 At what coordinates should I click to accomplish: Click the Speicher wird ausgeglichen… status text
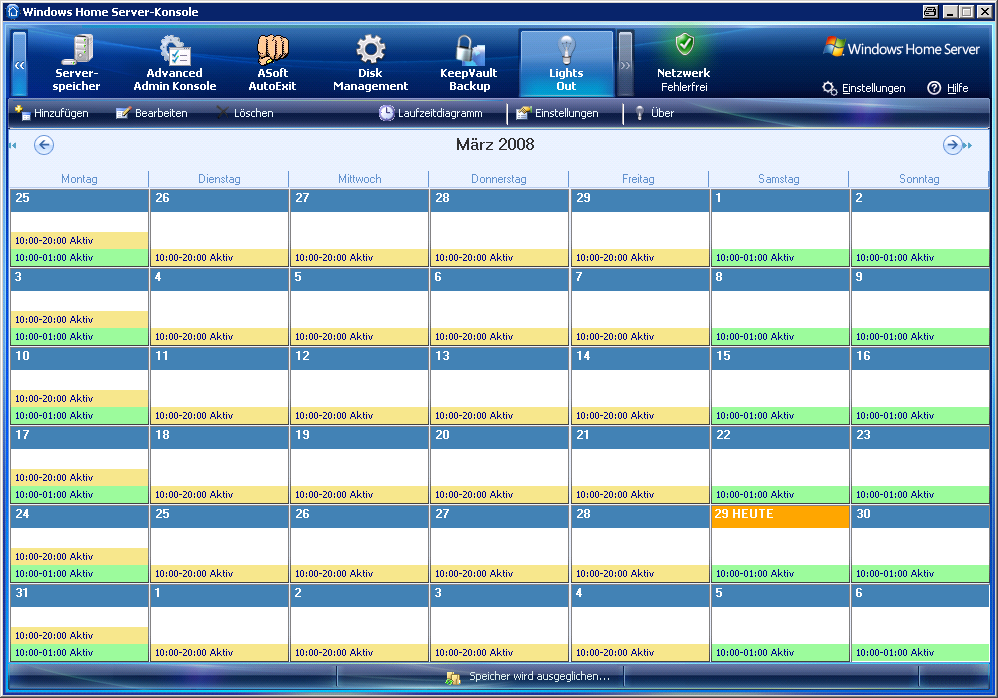click(x=540, y=676)
